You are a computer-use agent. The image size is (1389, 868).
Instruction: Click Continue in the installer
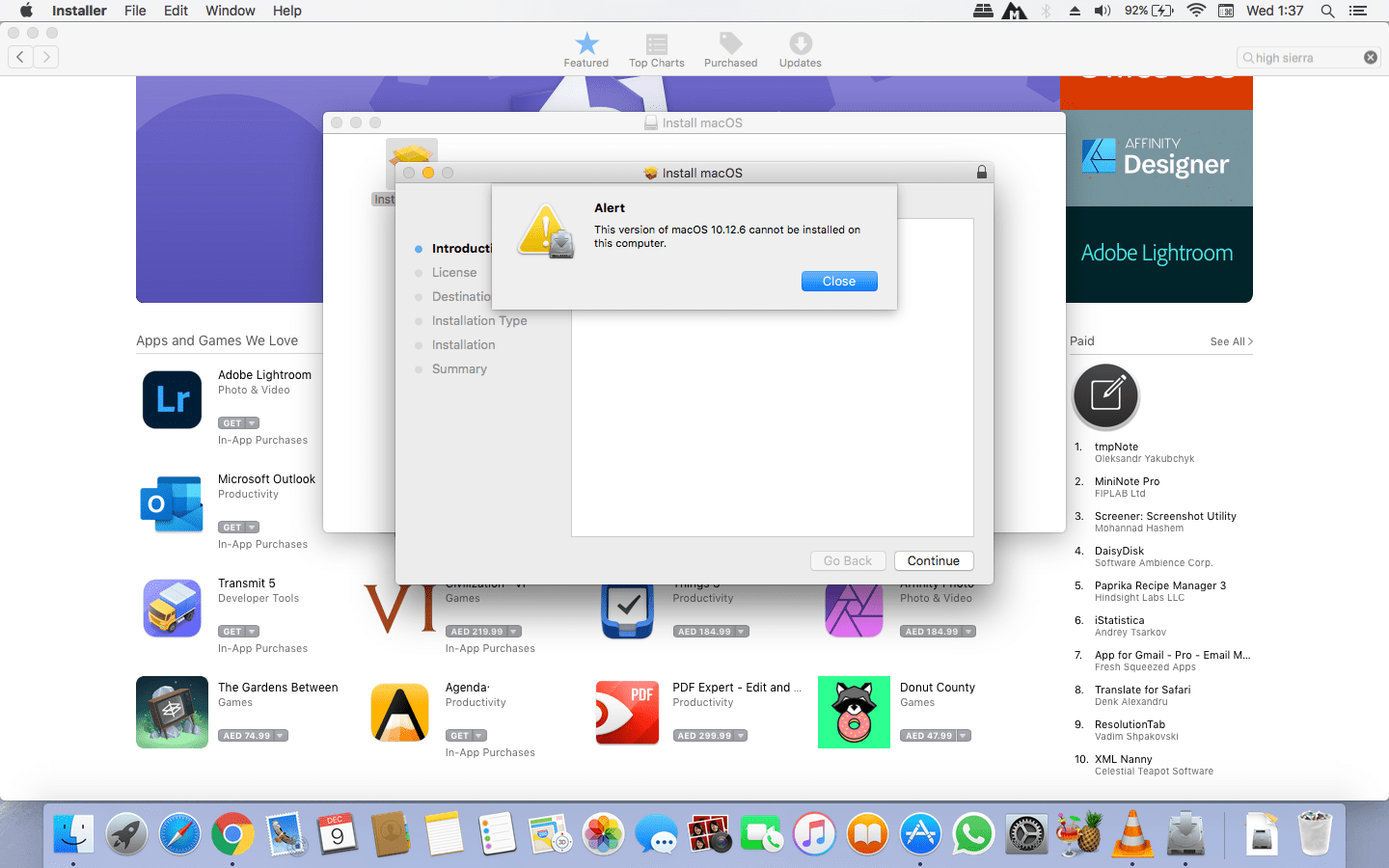pyautogui.click(x=934, y=561)
